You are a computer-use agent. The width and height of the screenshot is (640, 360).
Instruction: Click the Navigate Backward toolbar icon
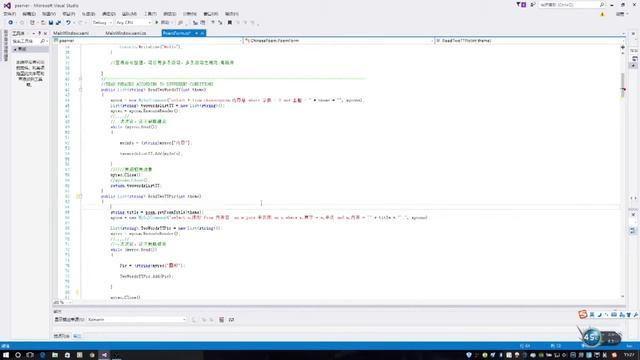pyautogui.click(x=11, y=22)
